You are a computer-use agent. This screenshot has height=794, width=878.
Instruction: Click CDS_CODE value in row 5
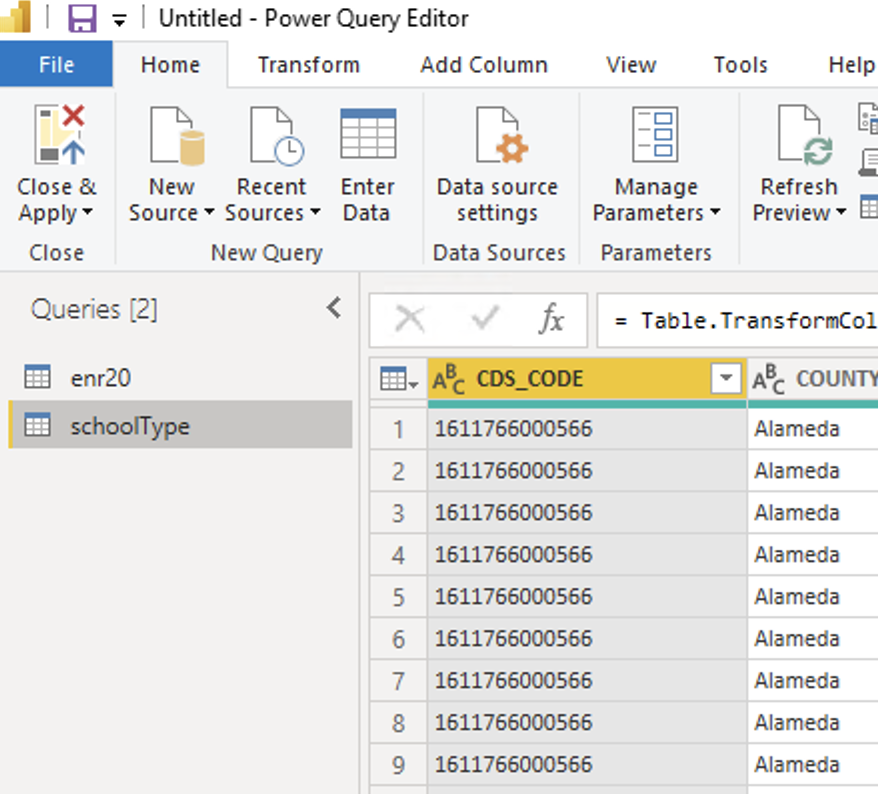click(587, 597)
